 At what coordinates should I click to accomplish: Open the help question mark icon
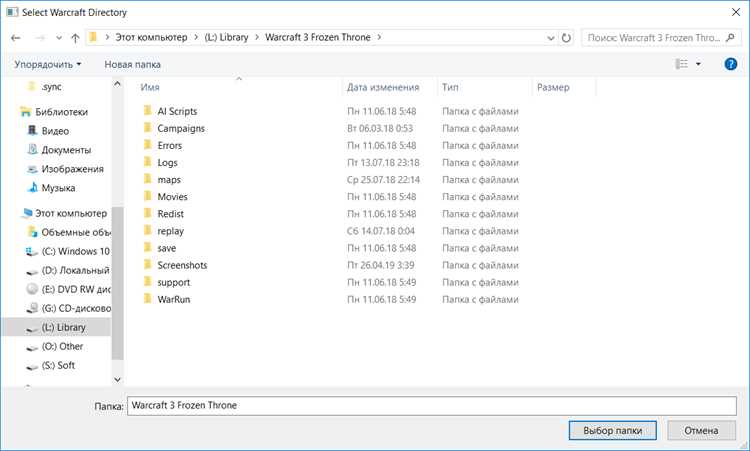coord(730,64)
